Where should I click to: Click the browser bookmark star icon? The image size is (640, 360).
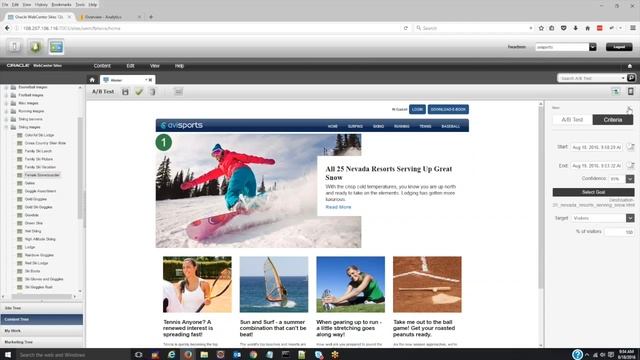click(541, 28)
